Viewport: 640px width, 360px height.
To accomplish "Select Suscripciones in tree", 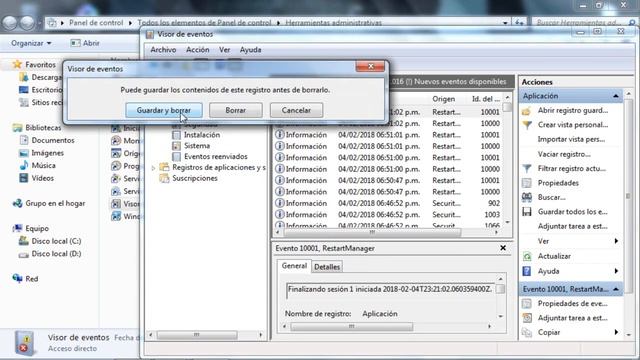I will [x=195, y=178].
